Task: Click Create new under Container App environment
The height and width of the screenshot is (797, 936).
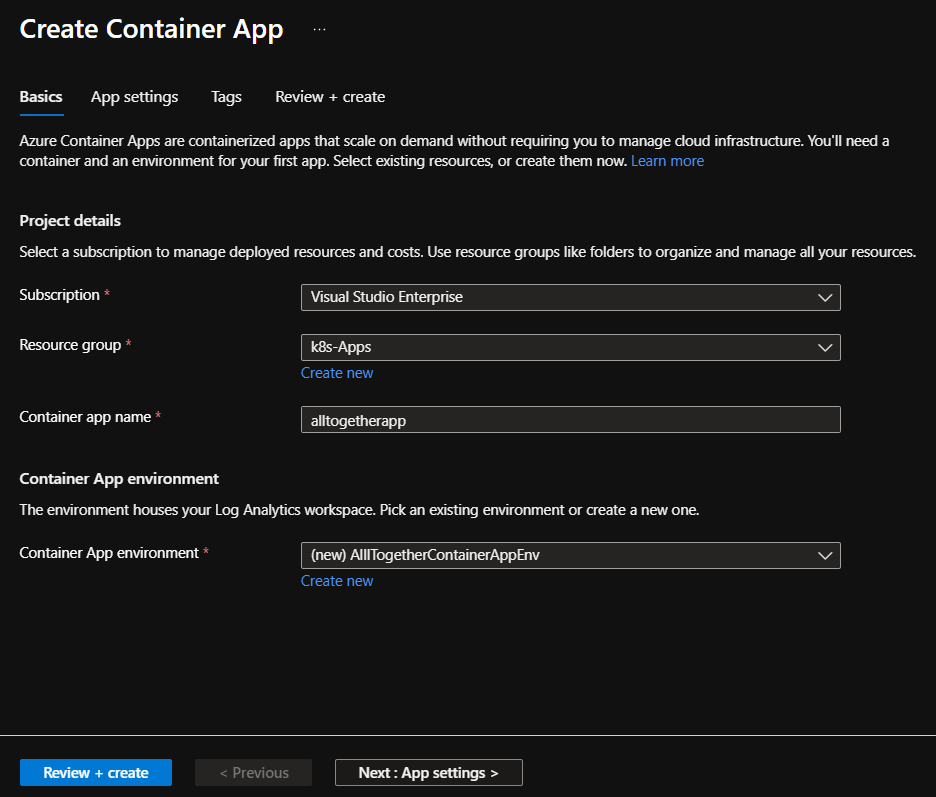Action: pos(337,581)
